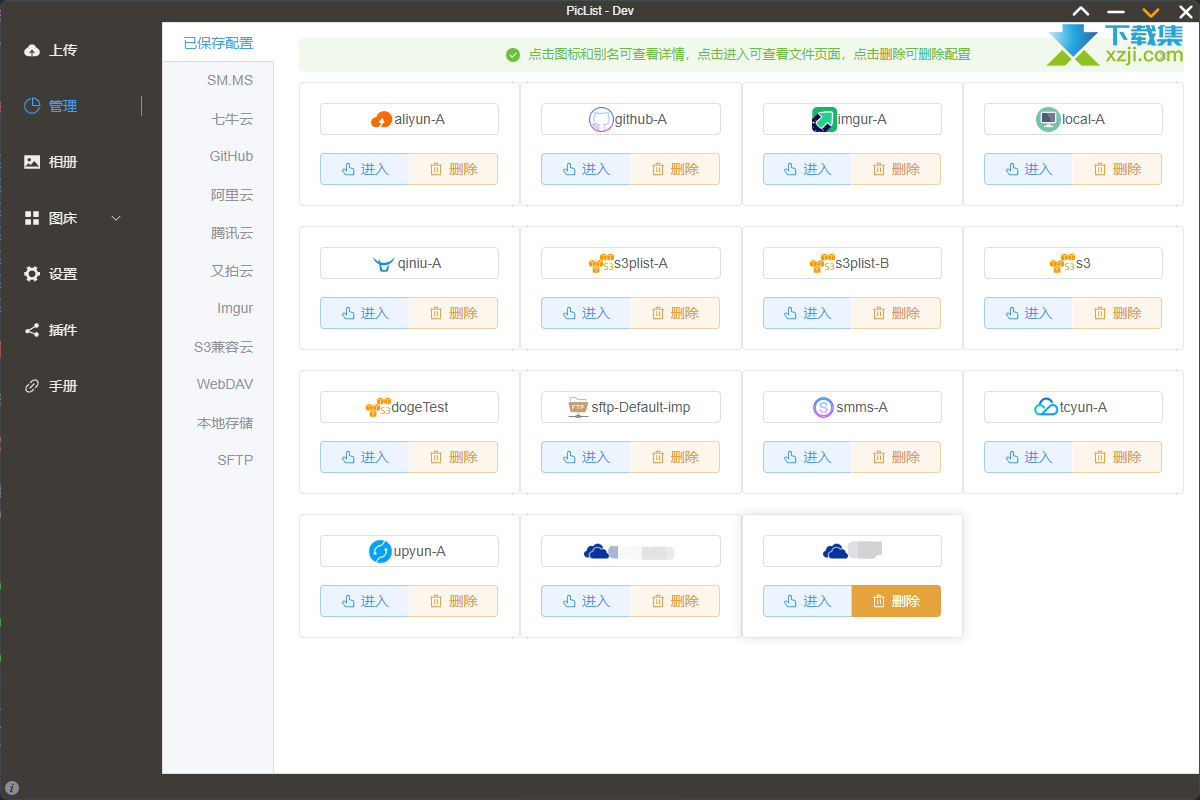This screenshot has width=1200, height=800.
Task: Open the 手册 manual page
Action: tap(63, 386)
